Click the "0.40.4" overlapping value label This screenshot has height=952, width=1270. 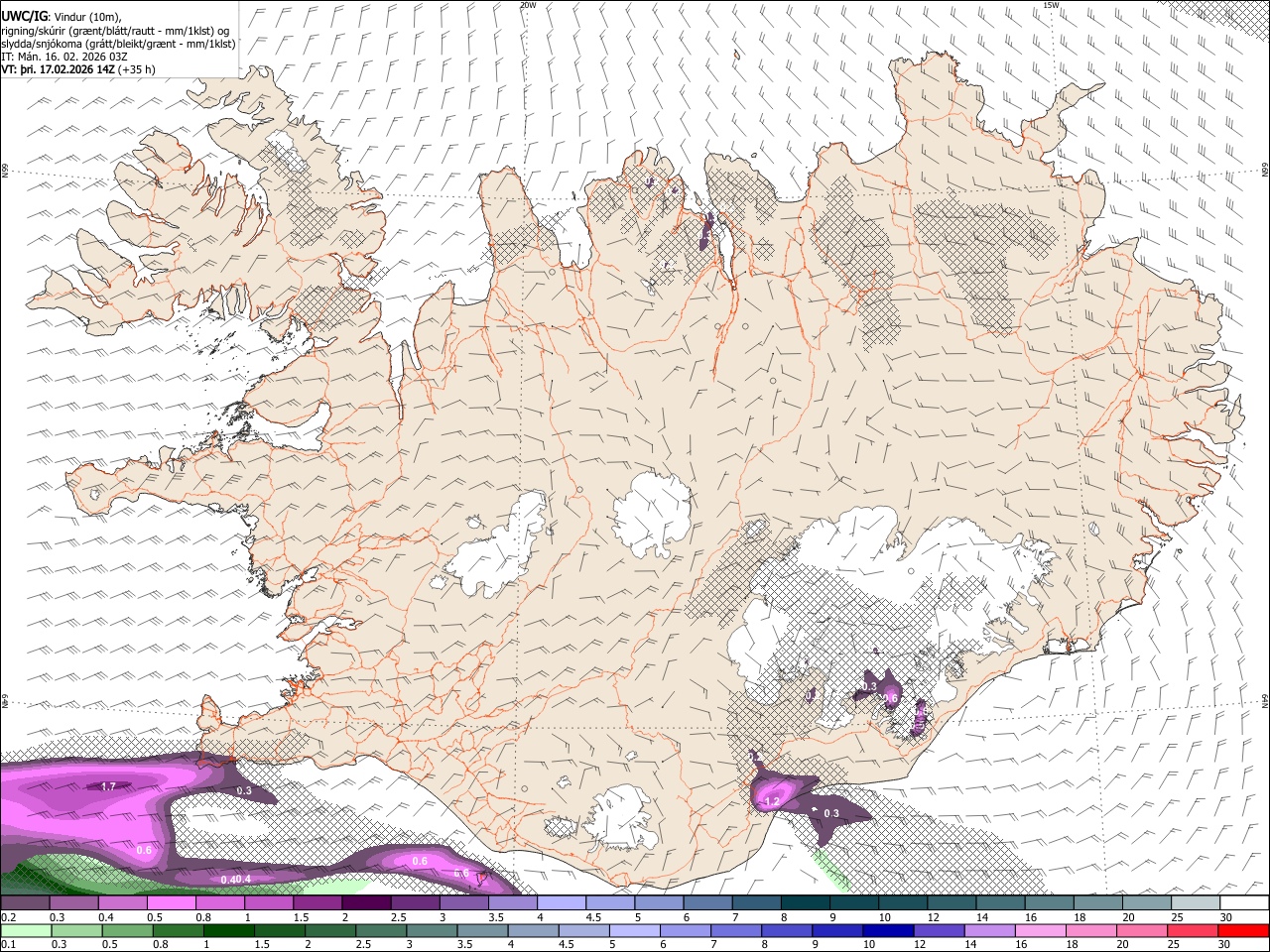(235, 880)
